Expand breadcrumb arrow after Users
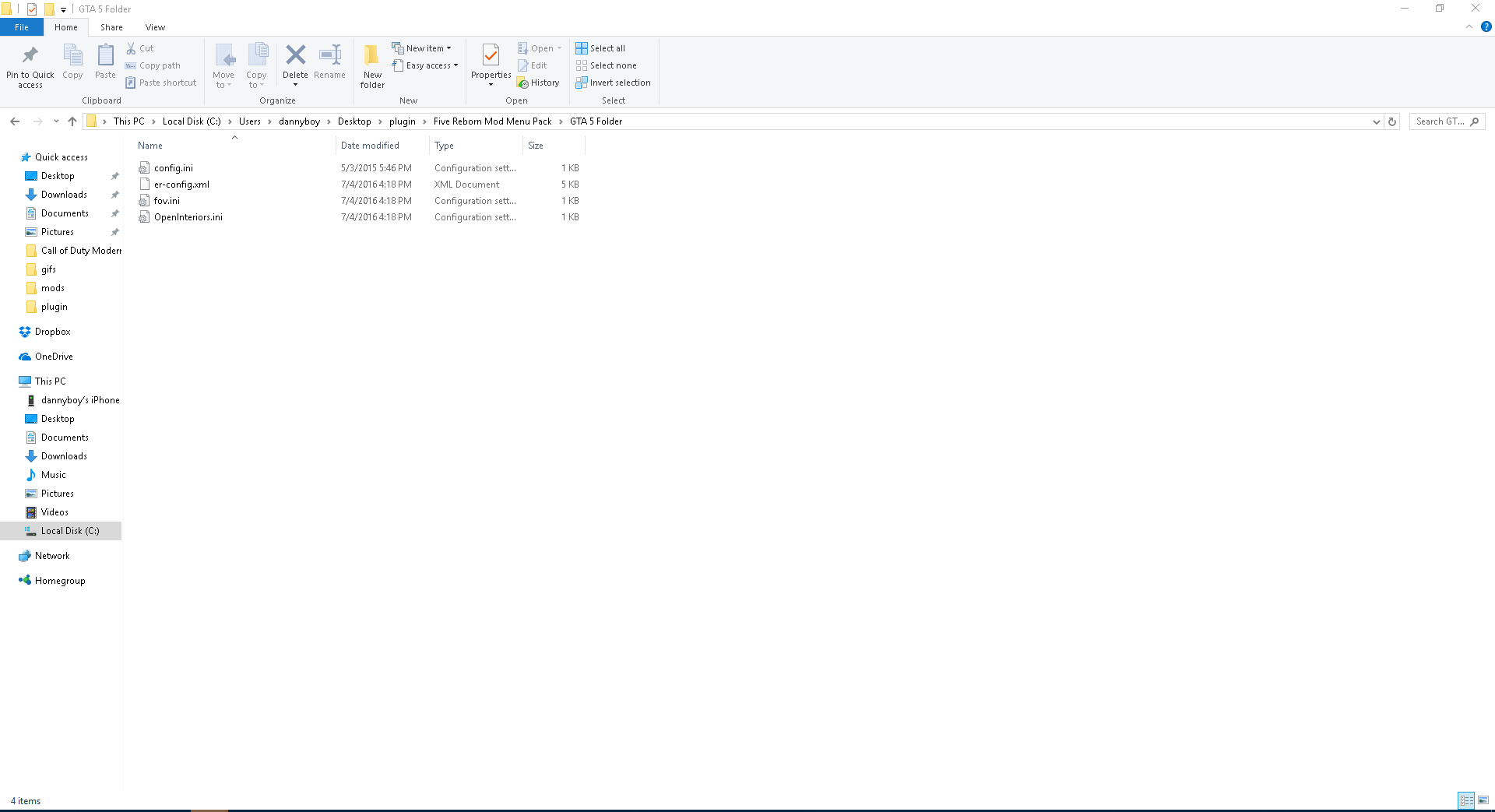 point(270,121)
